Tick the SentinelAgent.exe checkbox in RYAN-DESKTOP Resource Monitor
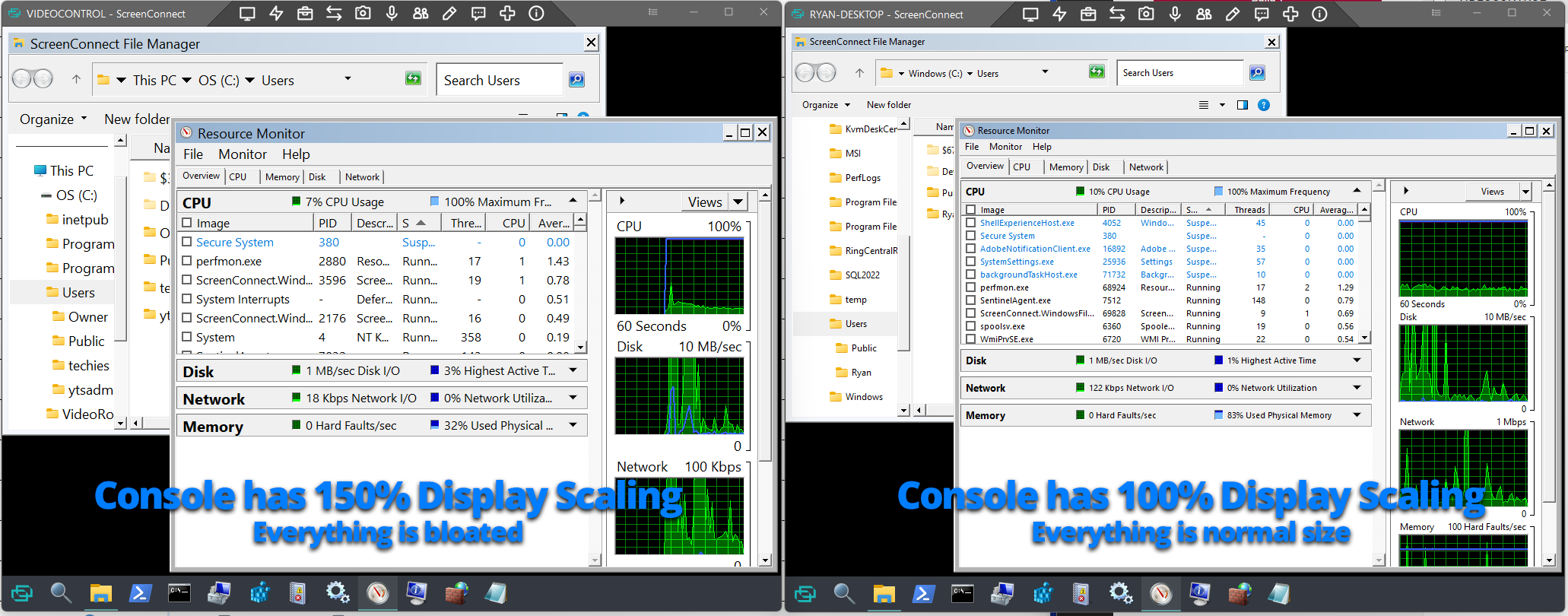Screen dimensions: 1568x616 (x=970, y=300)
